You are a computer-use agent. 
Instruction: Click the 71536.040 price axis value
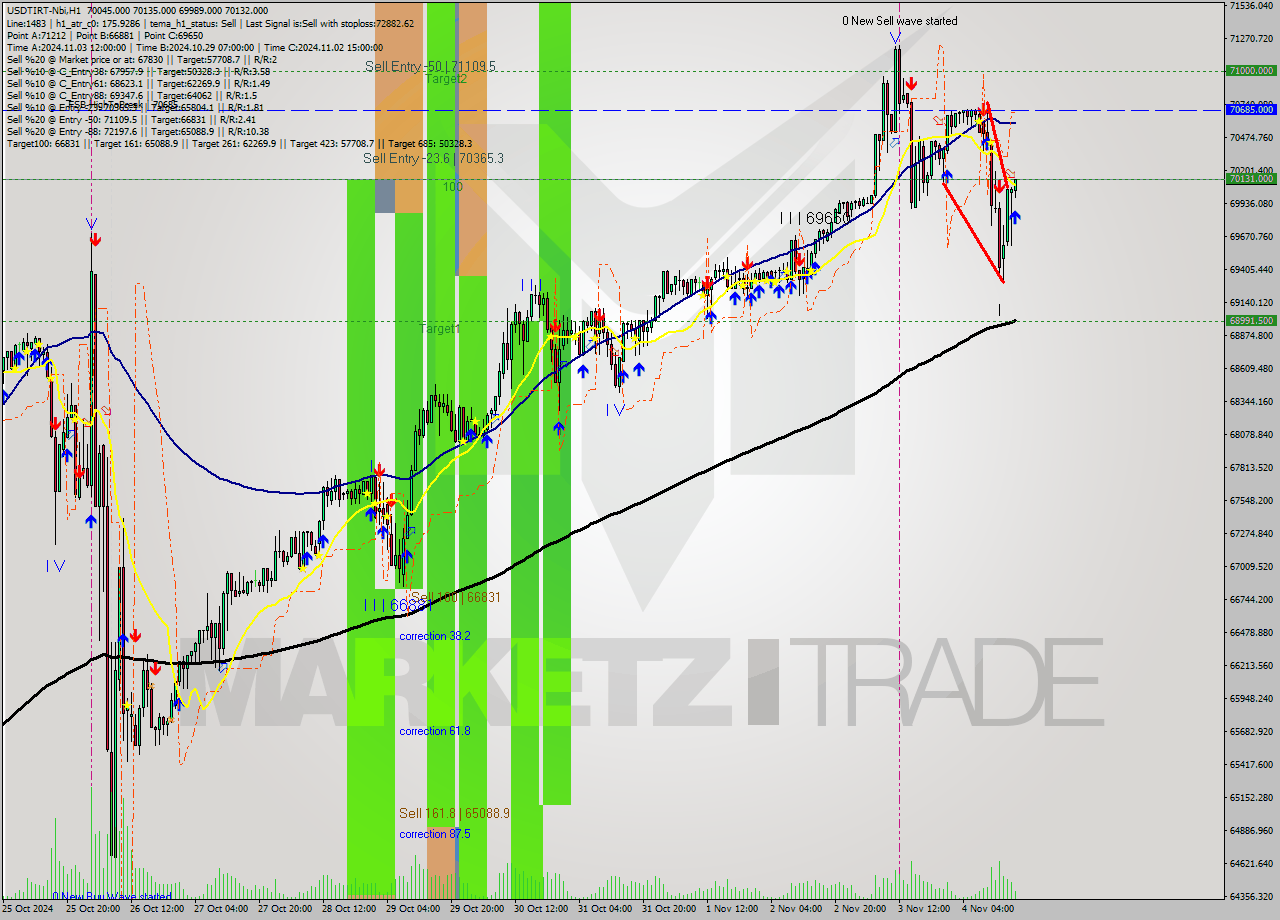pos(1251,6)
